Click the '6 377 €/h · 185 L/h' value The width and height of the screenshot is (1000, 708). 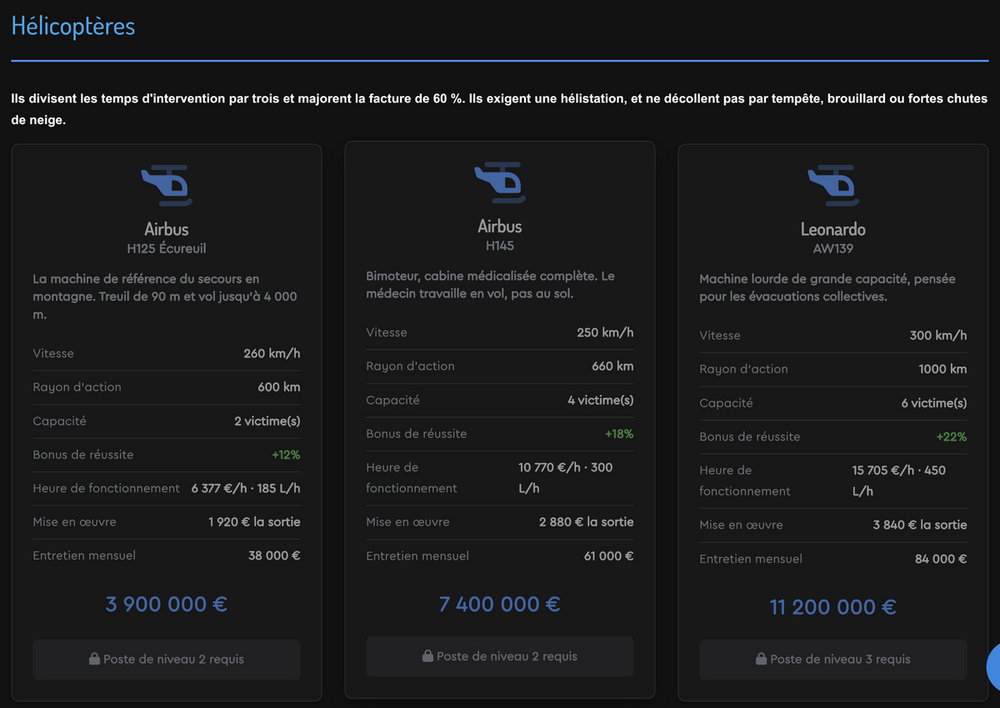(x=246, y=489)
